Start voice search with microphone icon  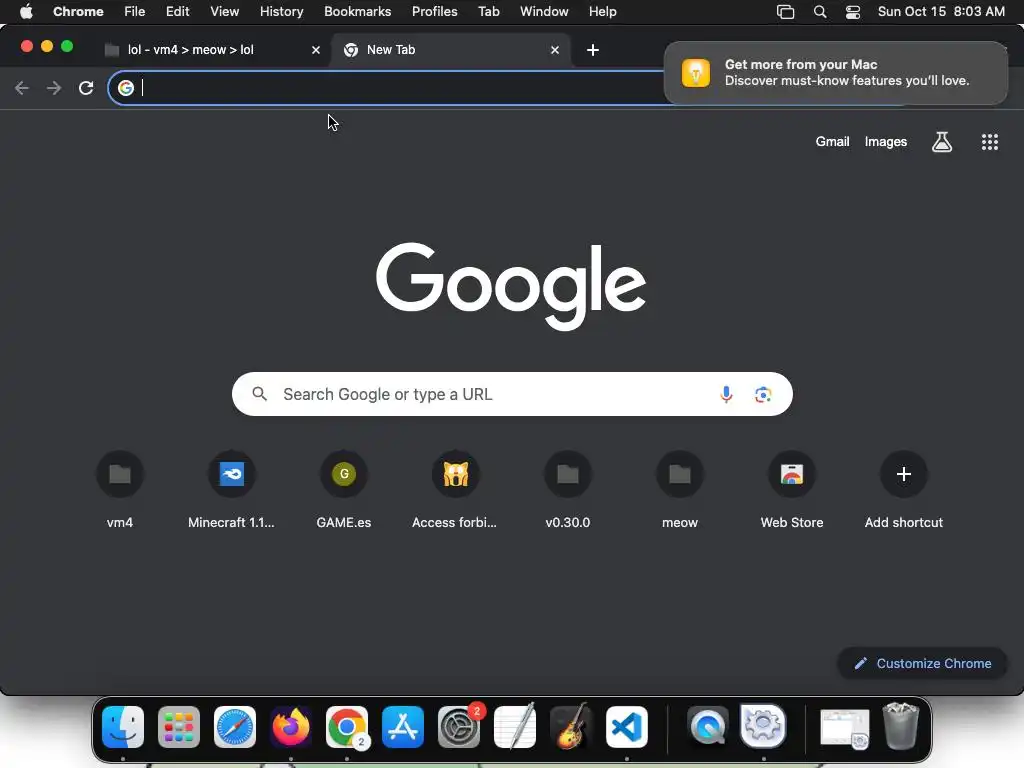tap(726, 394)
